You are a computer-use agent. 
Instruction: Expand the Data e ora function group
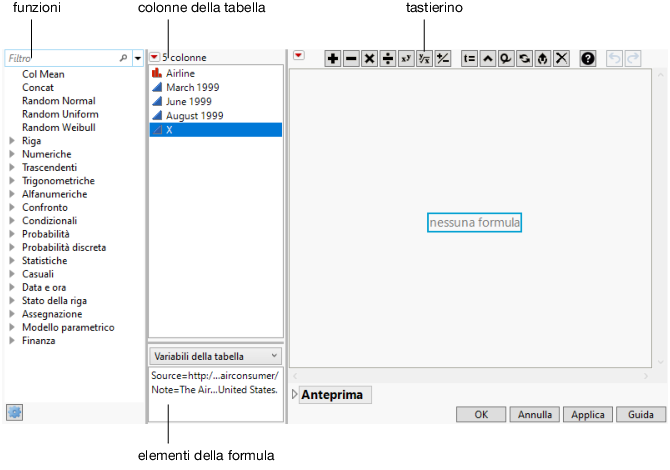[x=12, y=287]
